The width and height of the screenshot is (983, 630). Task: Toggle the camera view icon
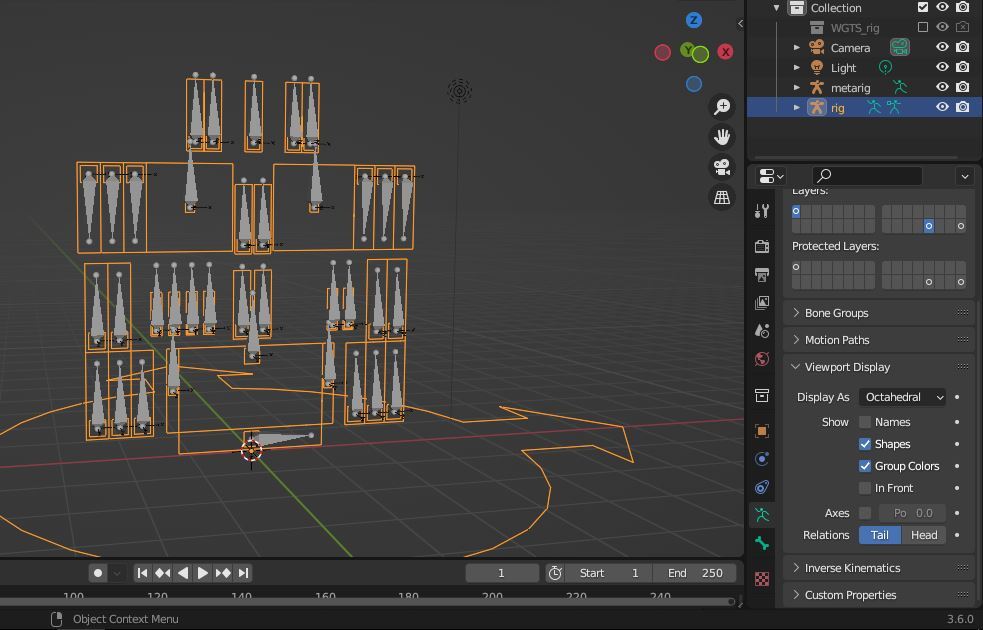point(723,167)
